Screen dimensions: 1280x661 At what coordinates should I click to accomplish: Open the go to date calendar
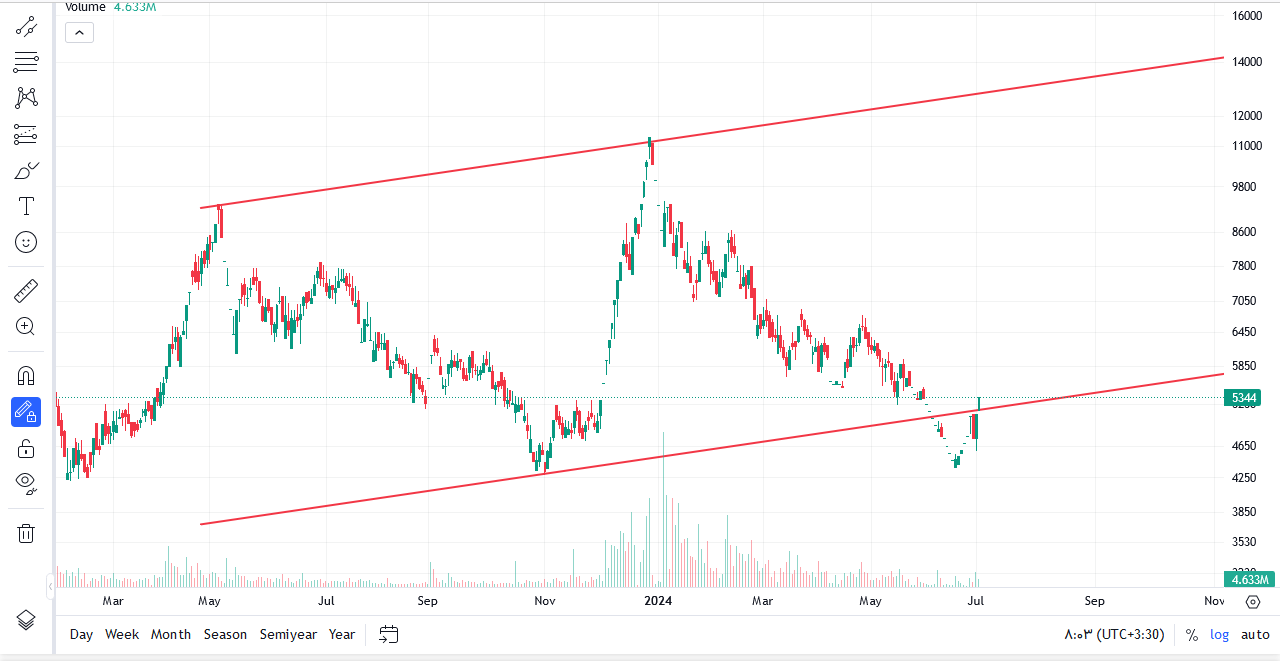pyautogui.click(x=389, y=634)
